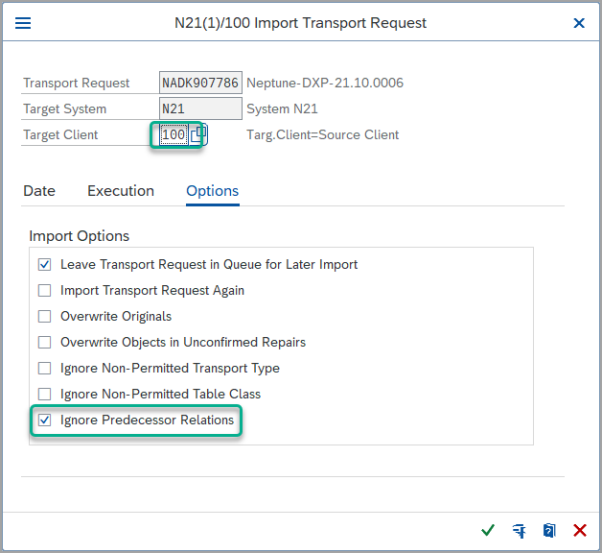The image size is (604, 555).
Task: Check Overwrite Originals option
Action: (45, 317)
